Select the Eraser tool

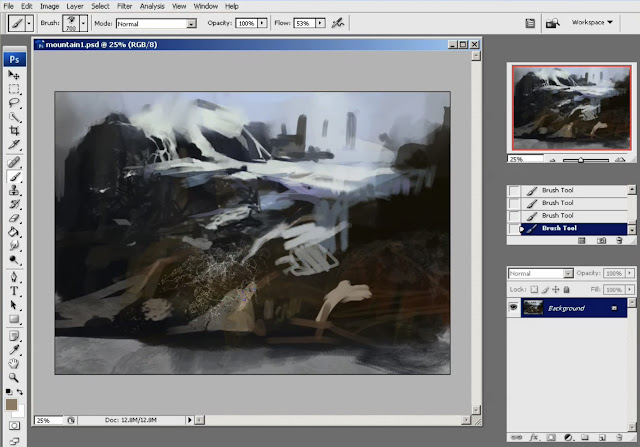pos(14,218)
